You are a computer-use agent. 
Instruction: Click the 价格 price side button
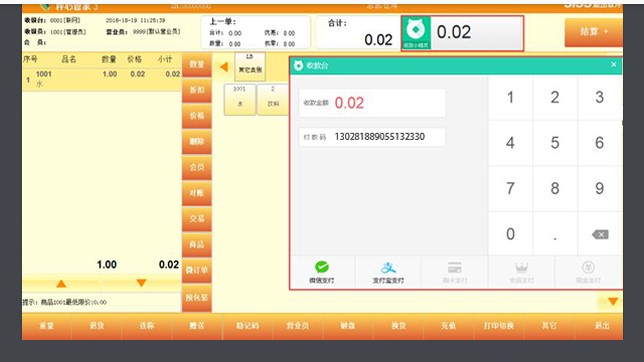(197, 116)
